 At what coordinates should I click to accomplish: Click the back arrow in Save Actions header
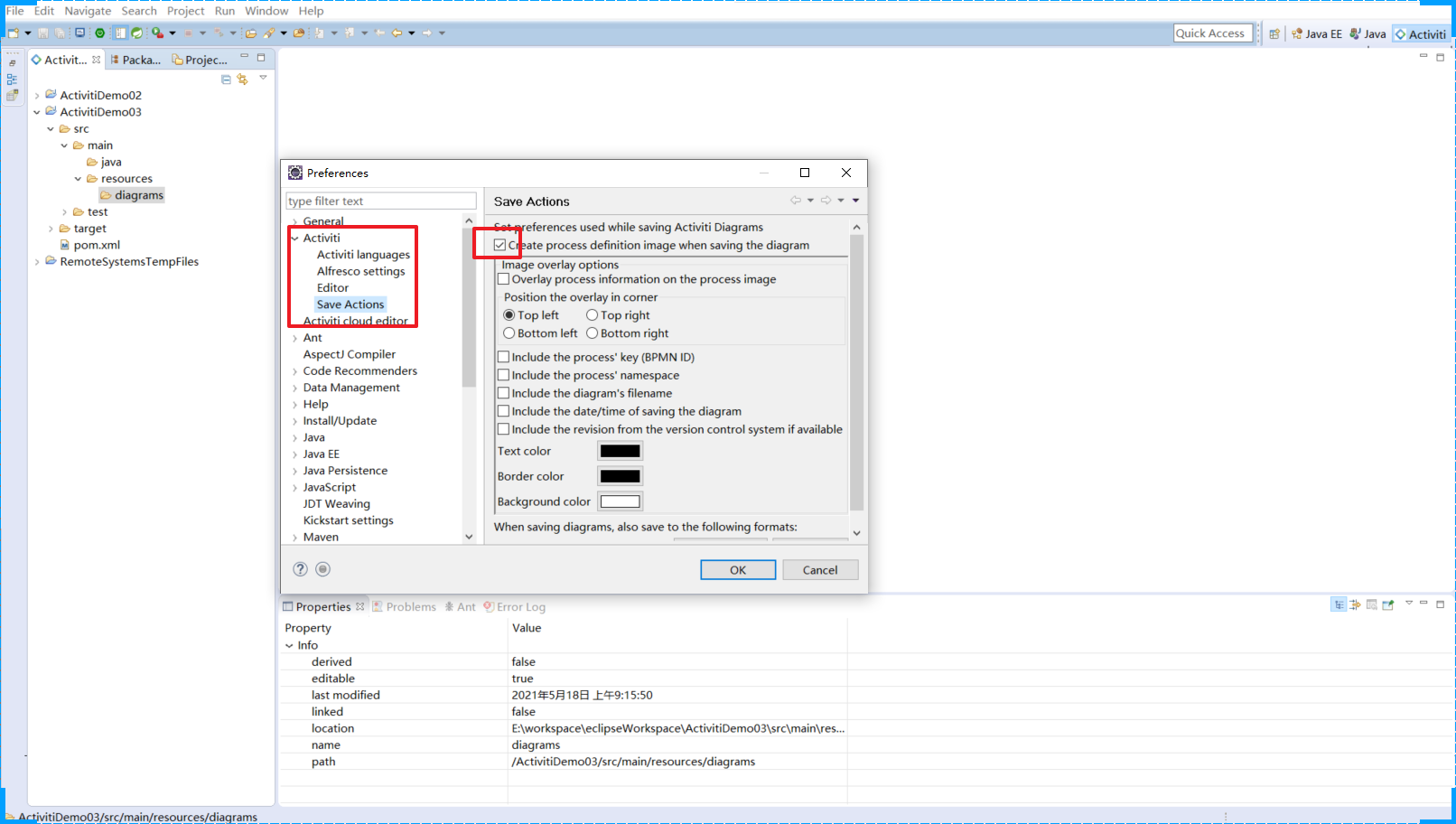795,201
